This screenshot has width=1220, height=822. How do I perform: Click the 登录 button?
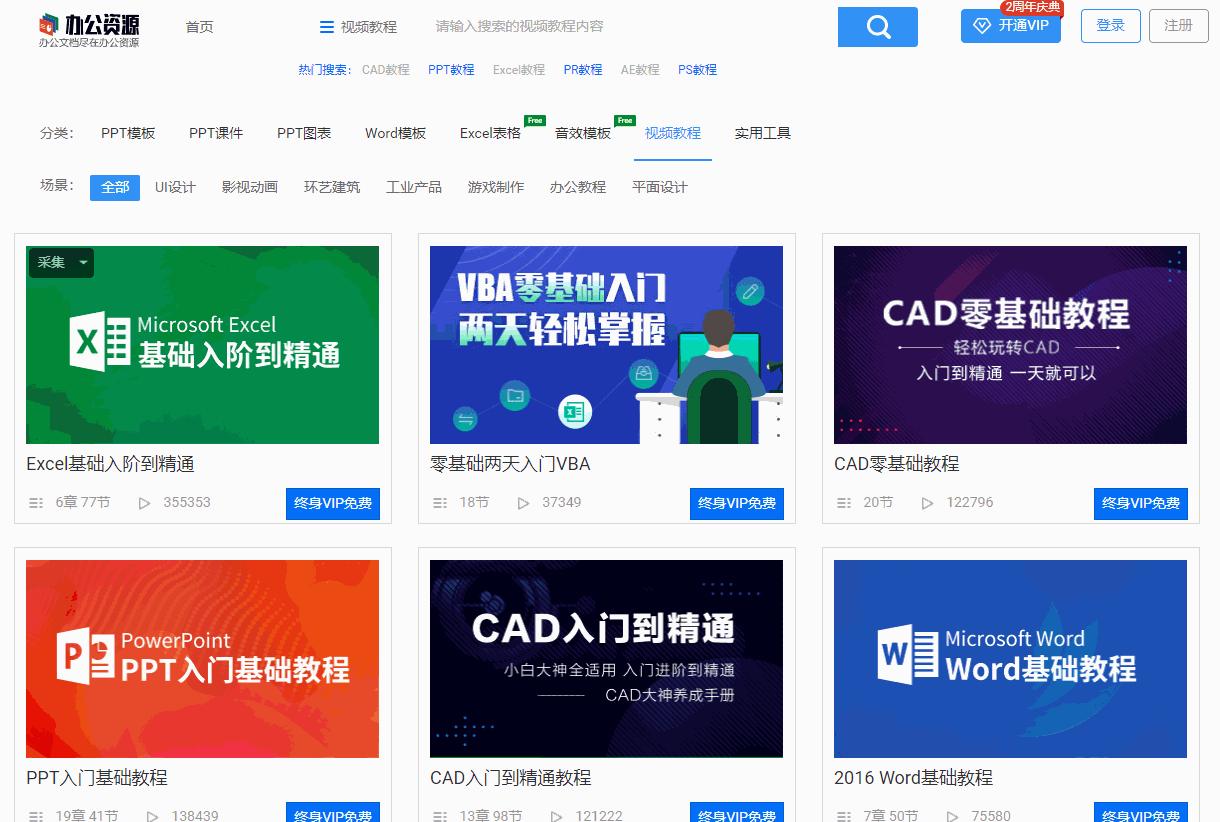pos(1110,26)
